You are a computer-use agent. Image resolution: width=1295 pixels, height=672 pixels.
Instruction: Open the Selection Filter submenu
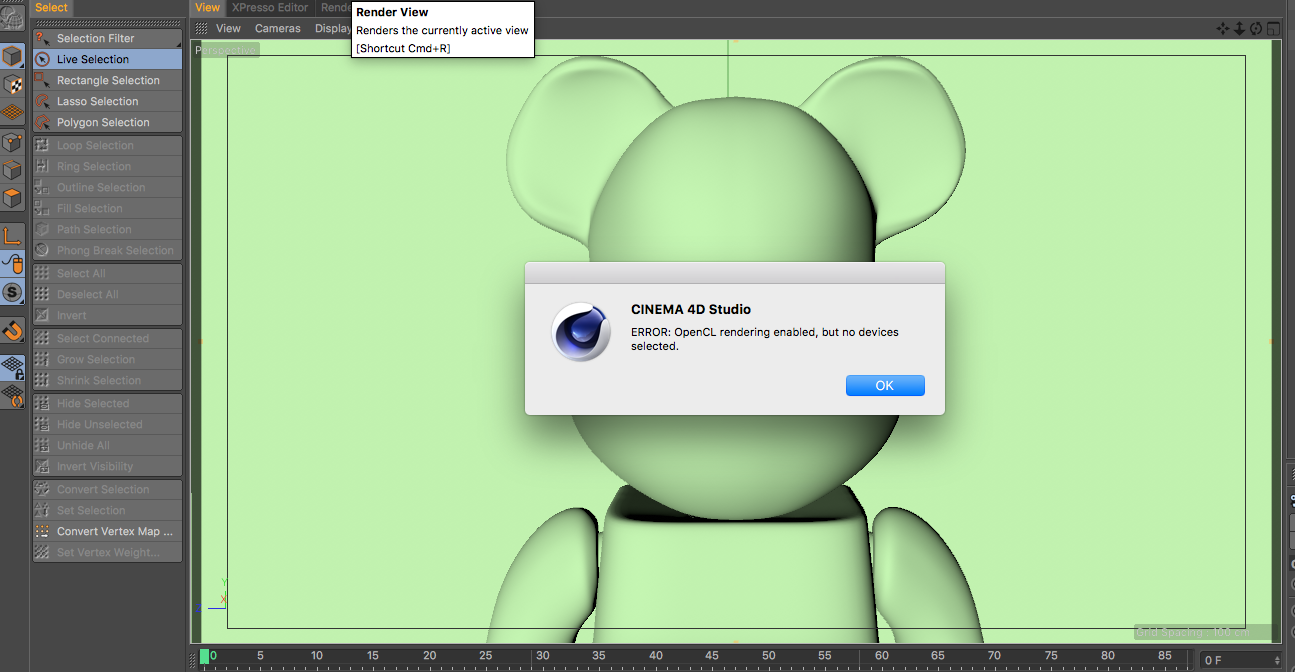pos(107,39)
